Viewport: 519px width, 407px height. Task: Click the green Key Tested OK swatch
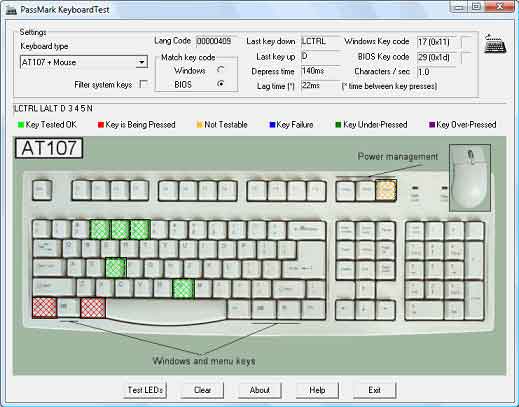(21, 125)
